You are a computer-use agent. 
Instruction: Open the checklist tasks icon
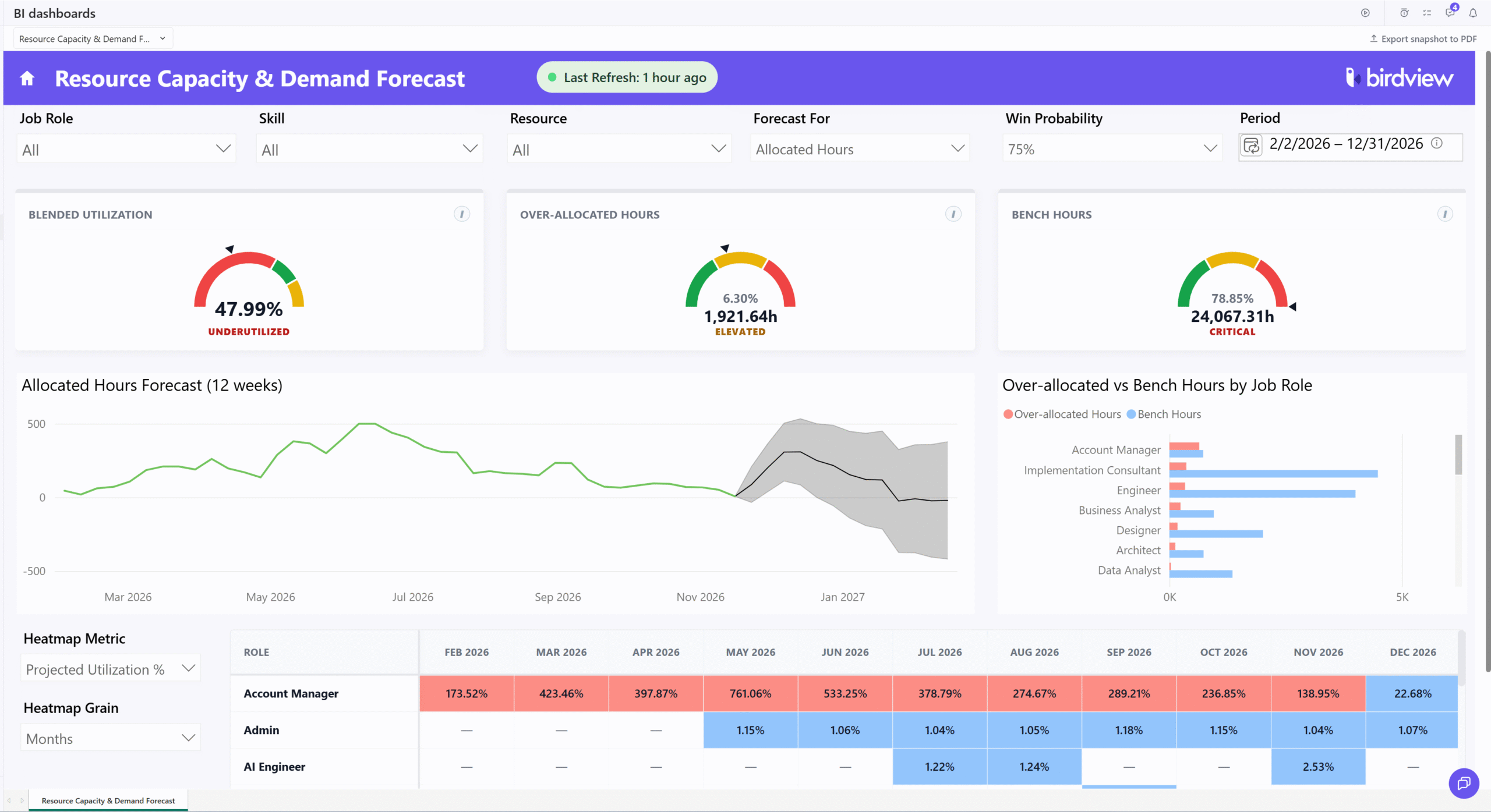pyautogui.click(x=1427, y=13)
